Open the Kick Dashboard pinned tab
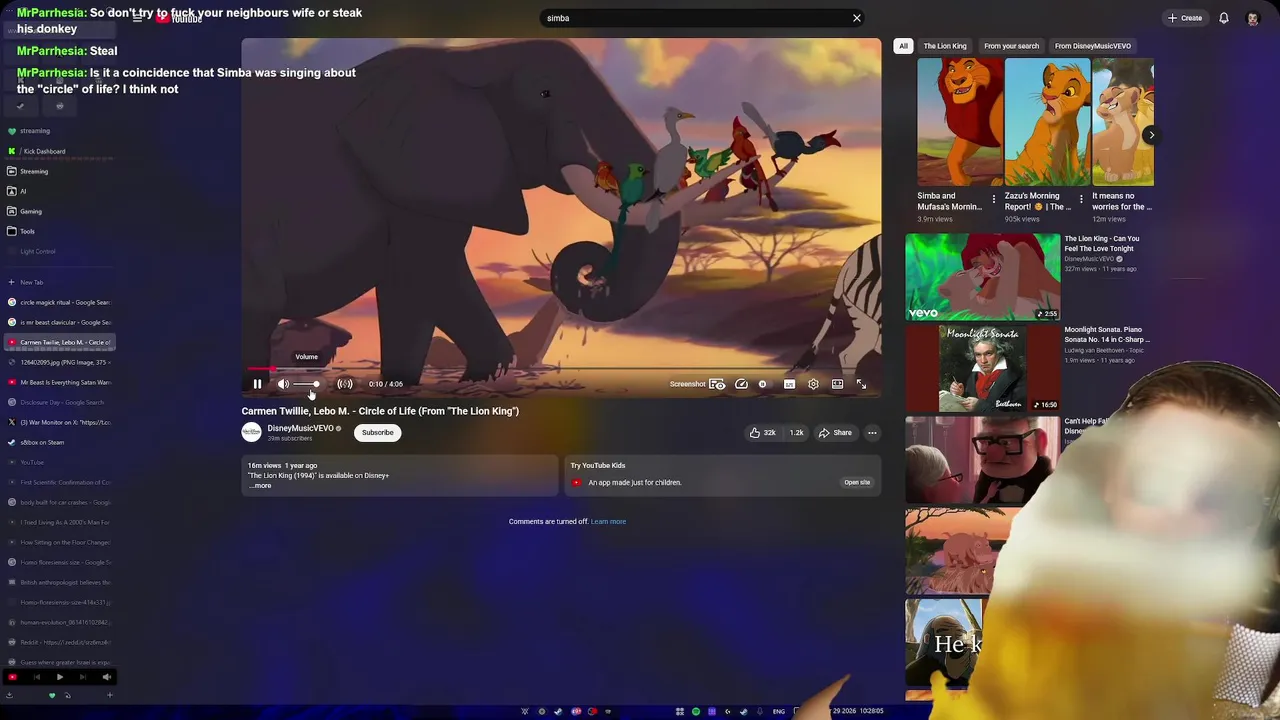This screenshot has width=1280, height=720. click(x=60, y=151)
